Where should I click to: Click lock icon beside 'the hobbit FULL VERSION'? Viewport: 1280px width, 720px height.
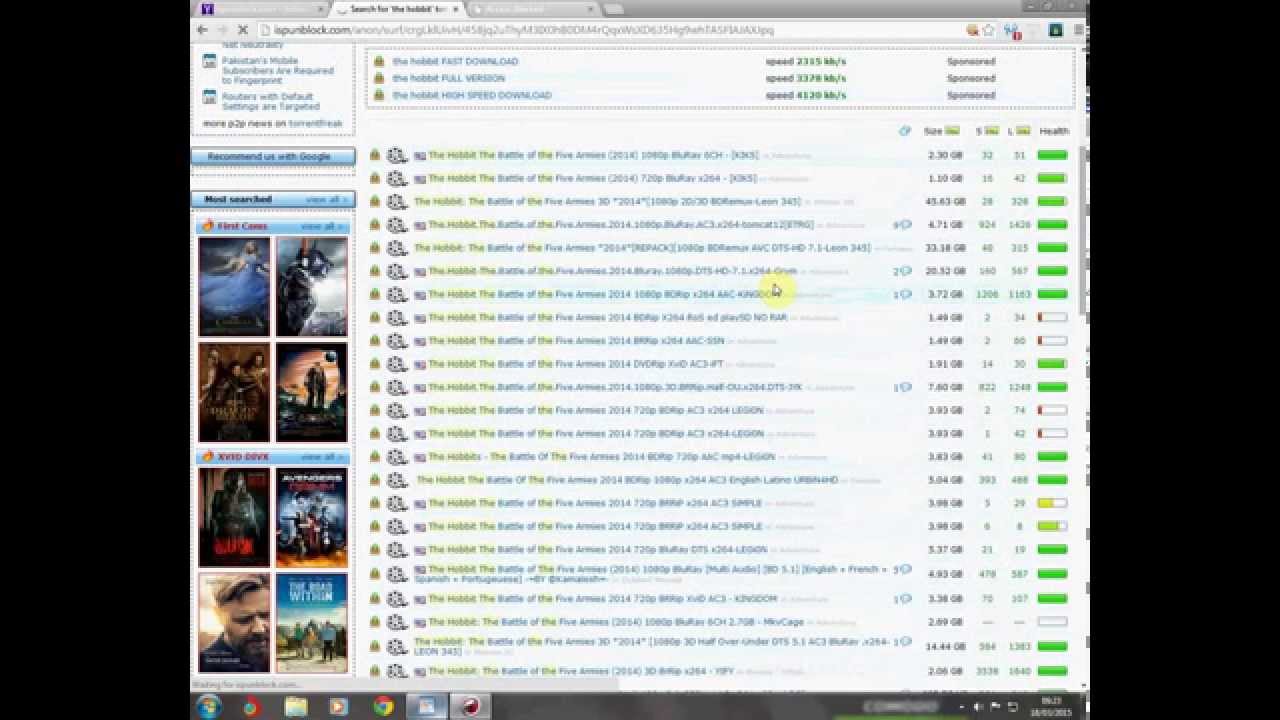pyautogui.click(x=379, y=78)
